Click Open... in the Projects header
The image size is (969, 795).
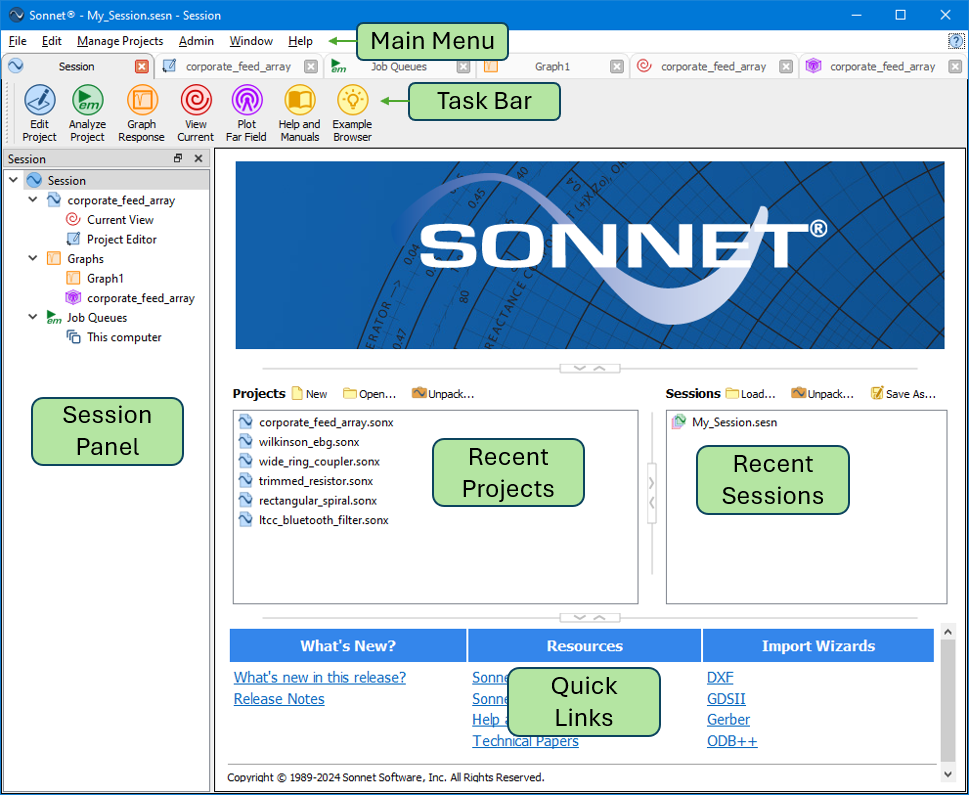click(370, 394)
